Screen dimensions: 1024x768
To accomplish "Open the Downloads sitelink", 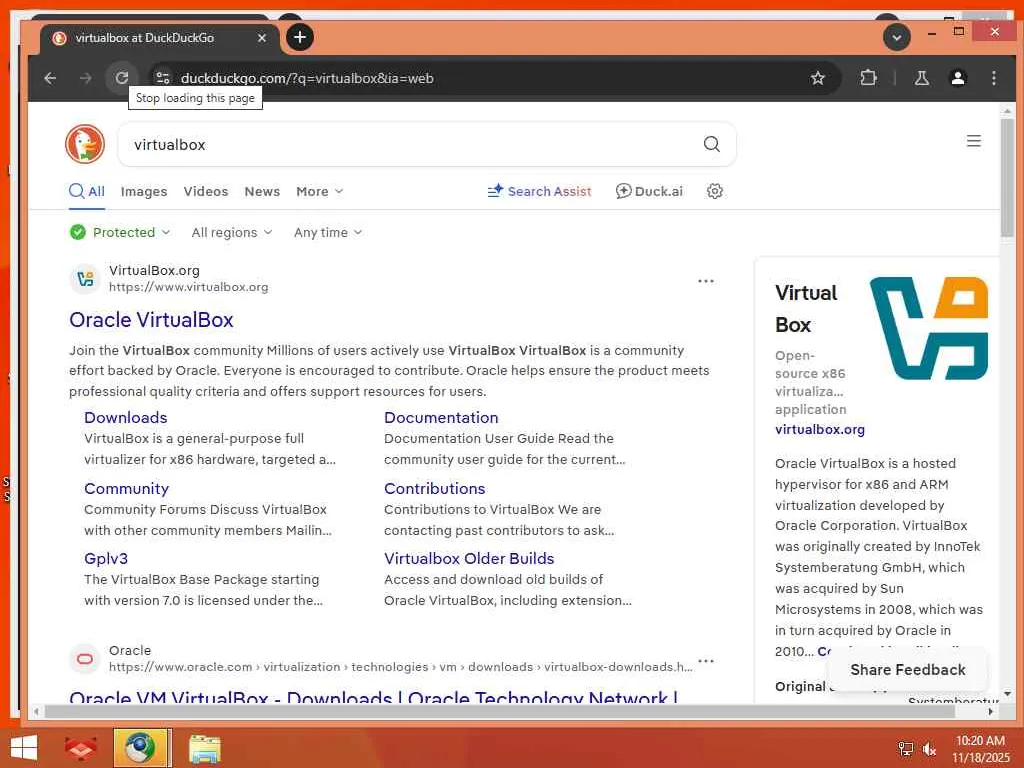I will [125, 417].
